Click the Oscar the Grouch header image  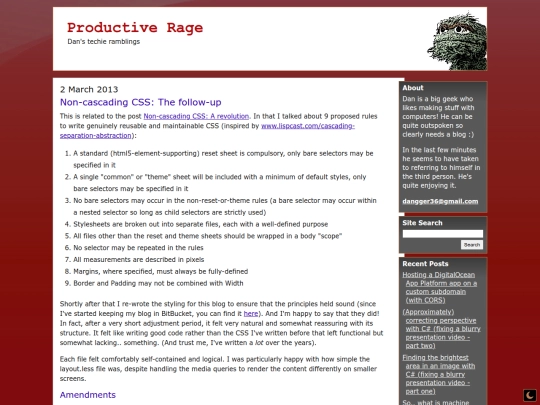click(457, 41)
